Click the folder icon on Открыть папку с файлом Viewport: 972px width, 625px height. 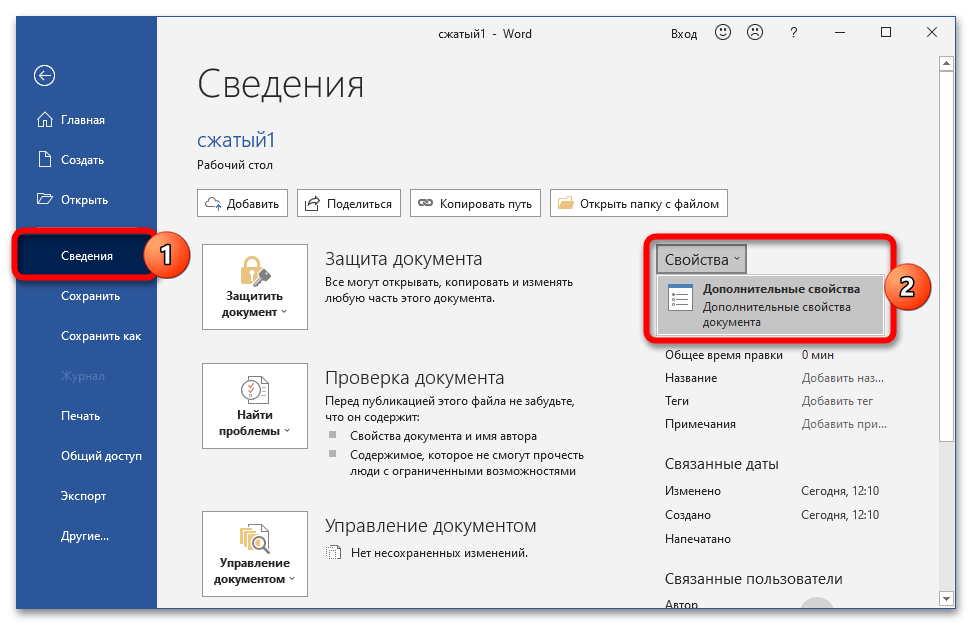[565, 203]
